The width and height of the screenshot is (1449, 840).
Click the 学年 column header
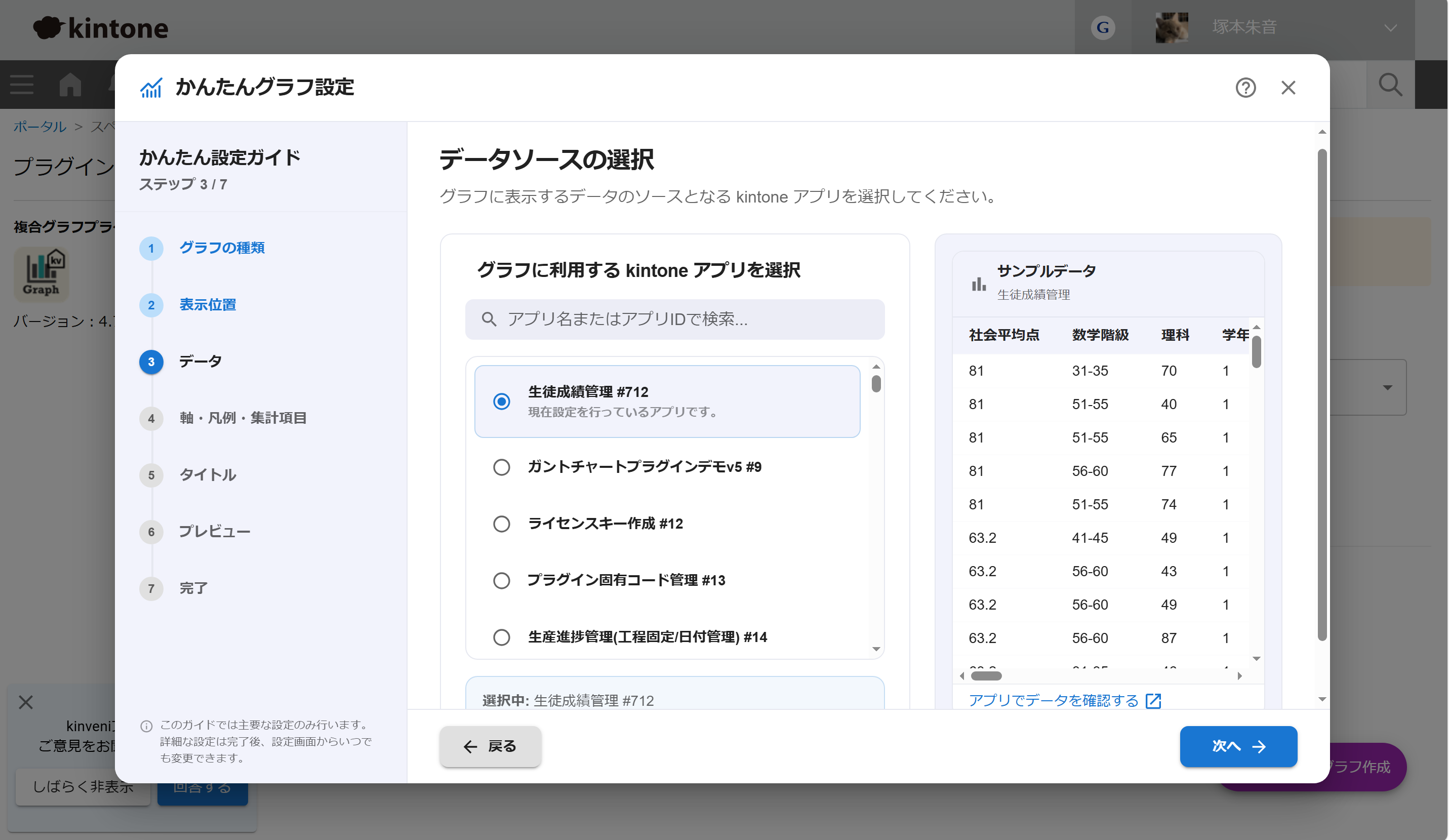pyautogui.click(x=1235, y=335)
